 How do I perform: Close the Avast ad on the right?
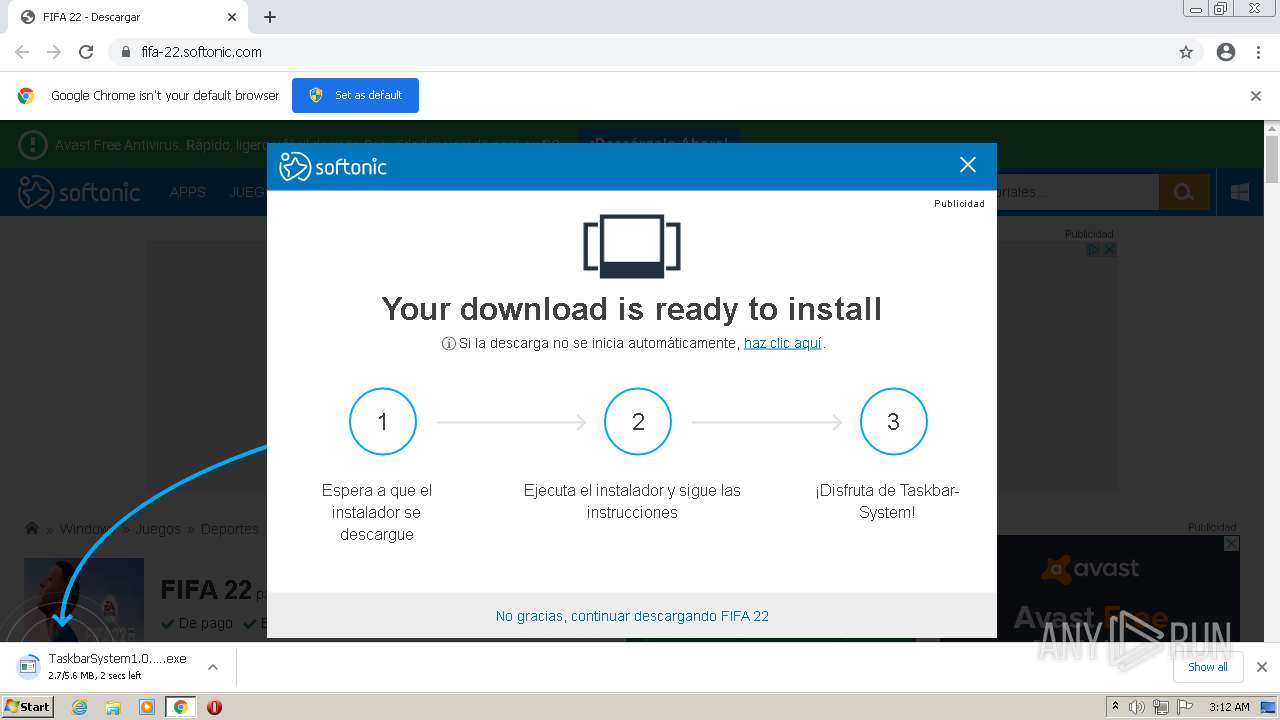1232,543
